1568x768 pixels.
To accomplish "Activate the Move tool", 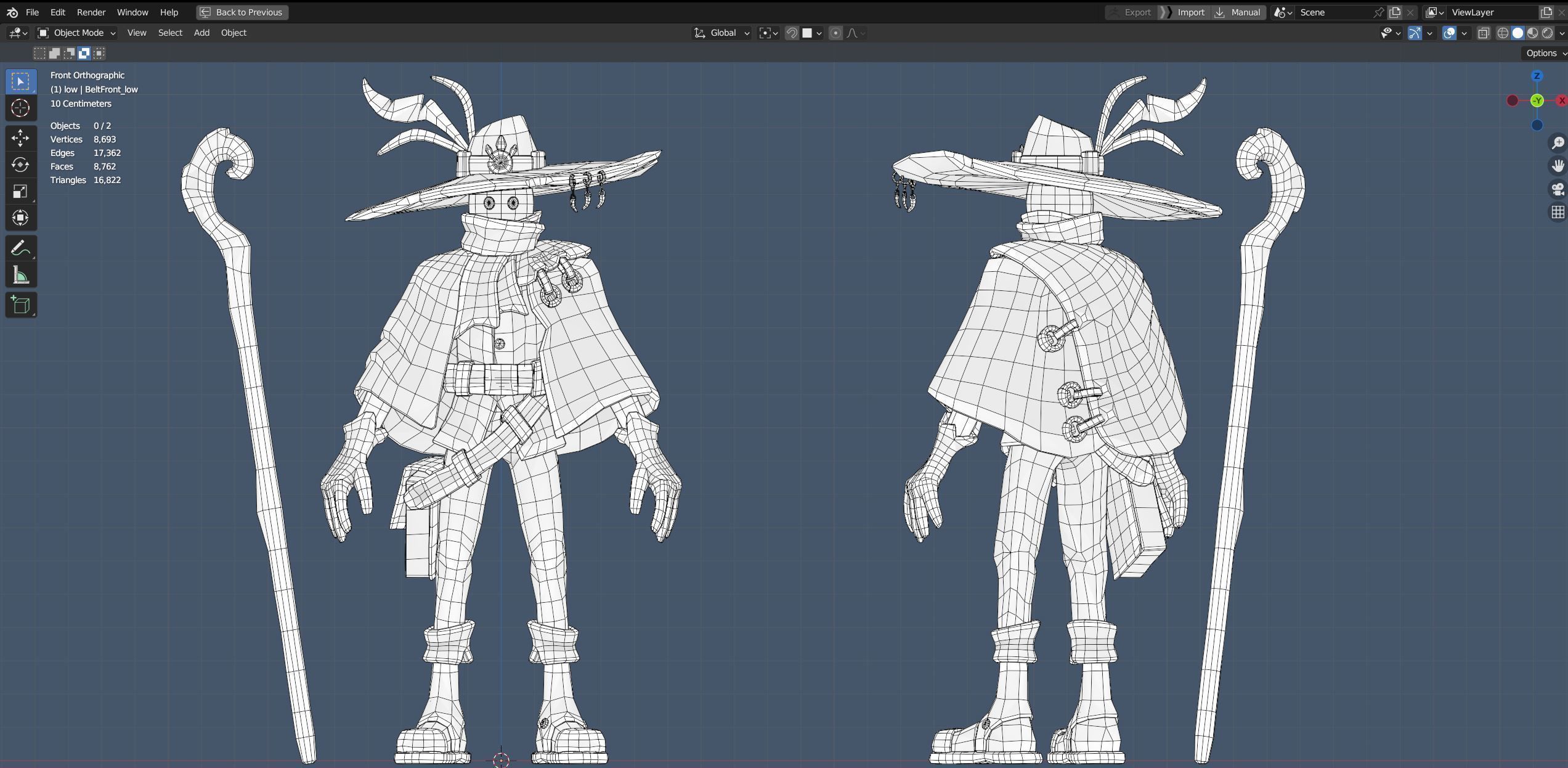I will coord(21,138).
